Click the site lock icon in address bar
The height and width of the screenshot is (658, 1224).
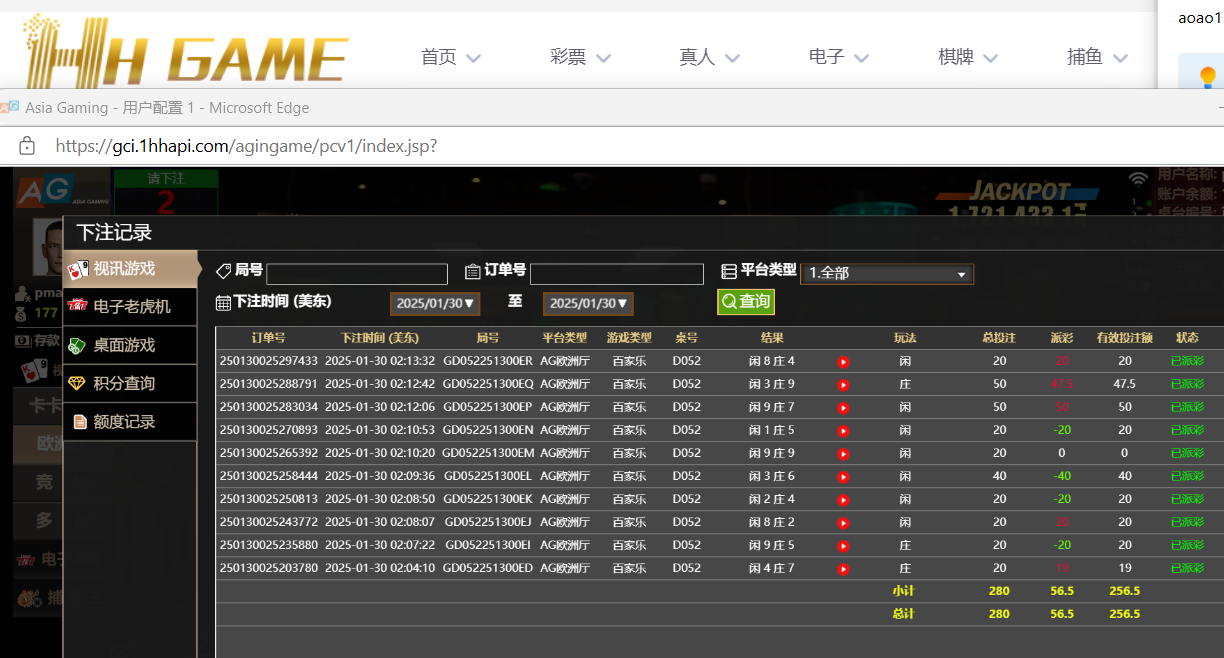point(27,146)
